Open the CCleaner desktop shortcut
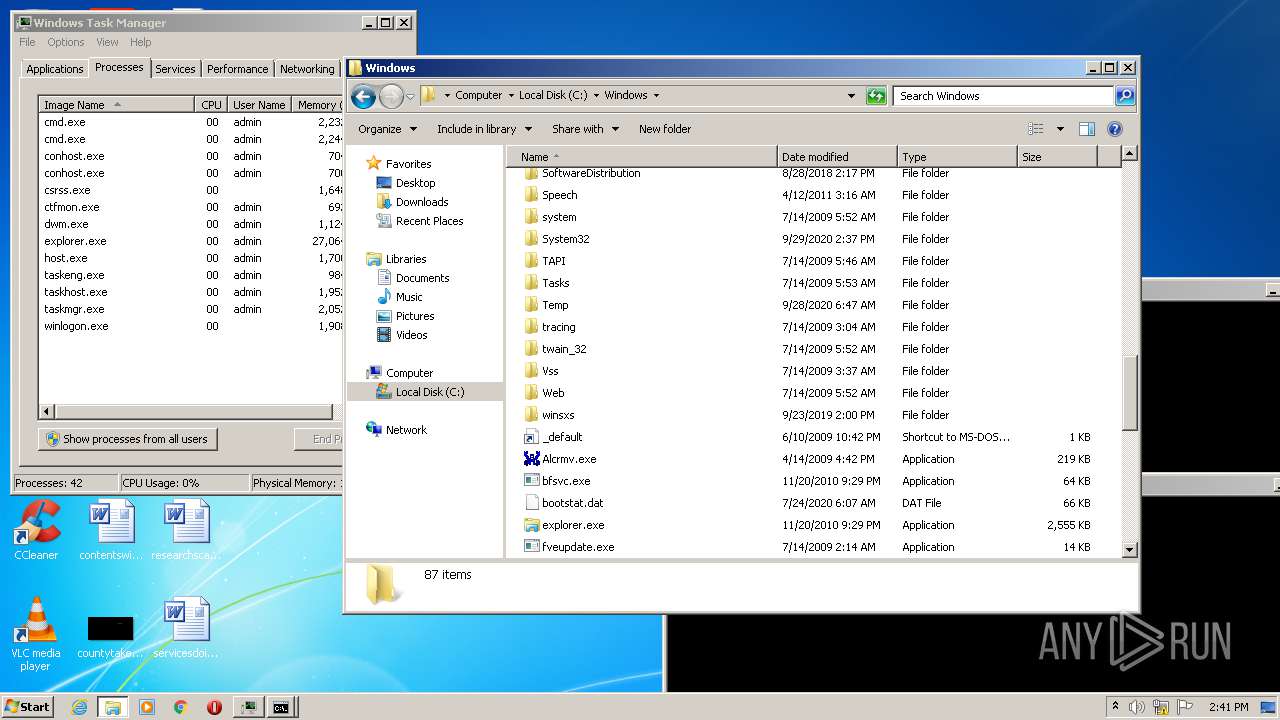The width and height of the screenshot is (1280, 720). [36, 530]
